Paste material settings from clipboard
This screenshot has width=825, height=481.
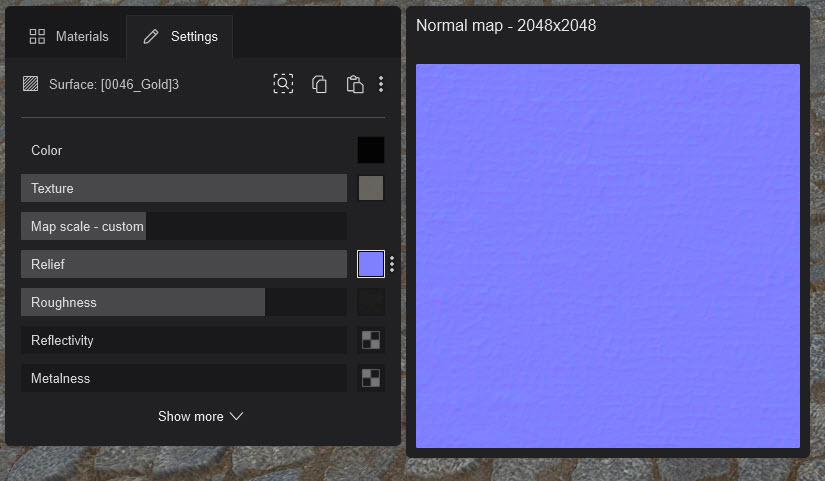[354, 84]
